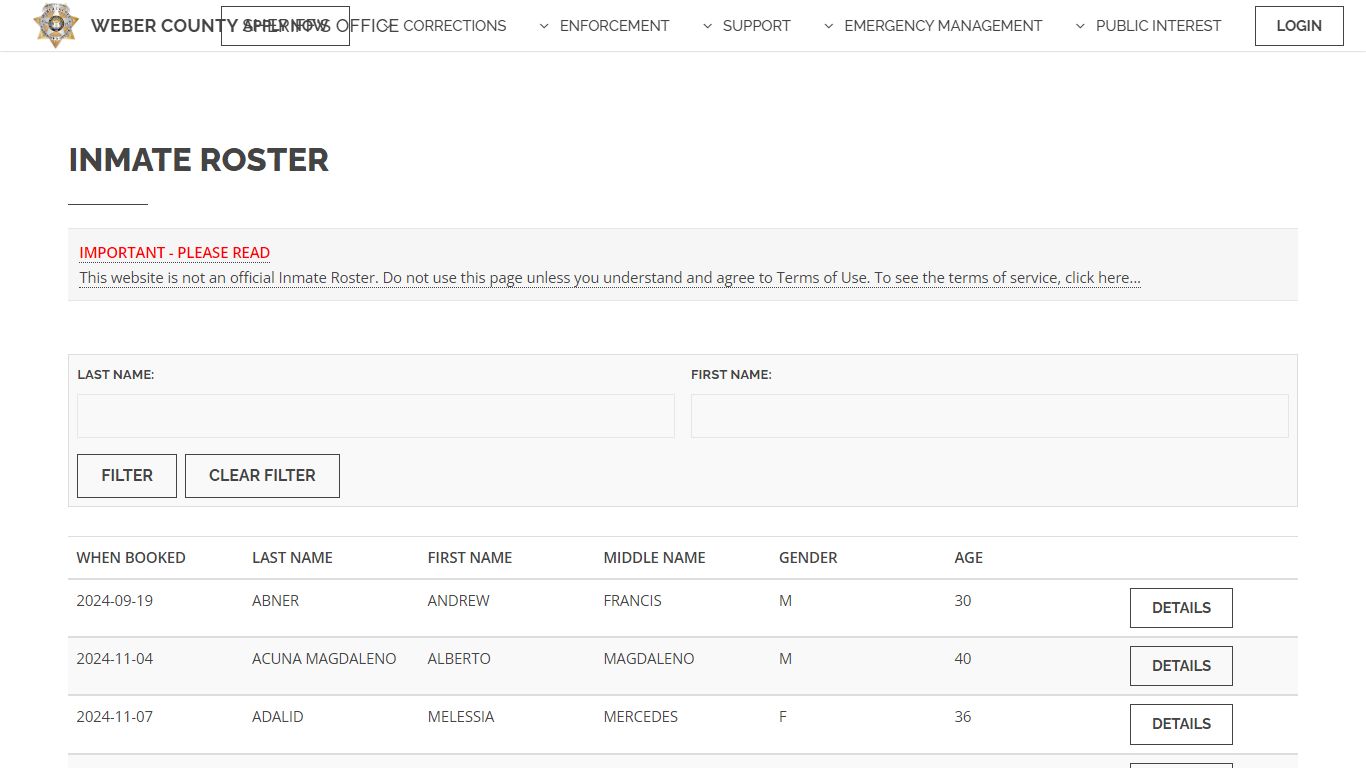Click the Filter button
Viewport: 1366px width, 768px height.
127,476
